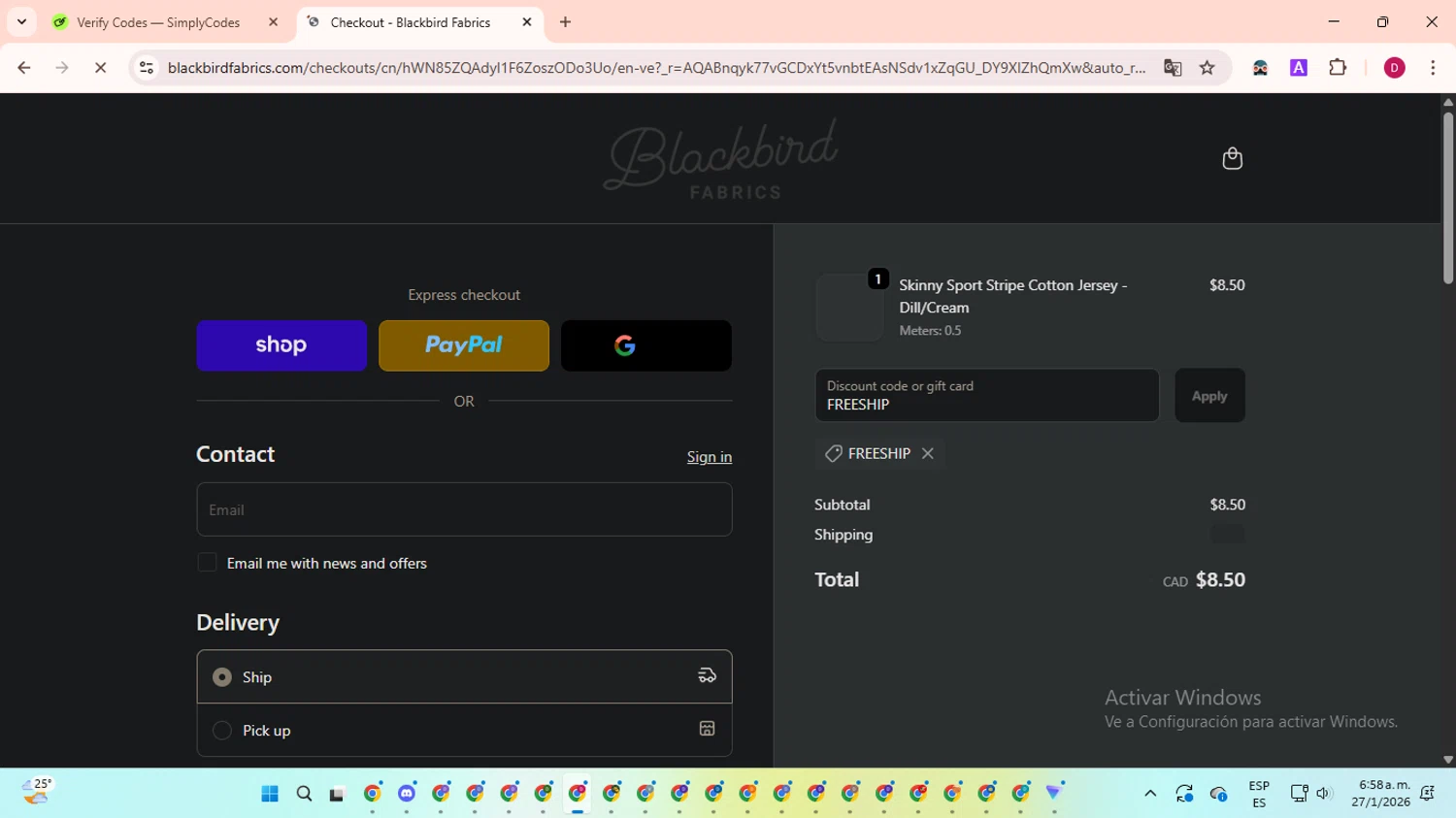Open volume control in system tray

tap(1323, 793)
